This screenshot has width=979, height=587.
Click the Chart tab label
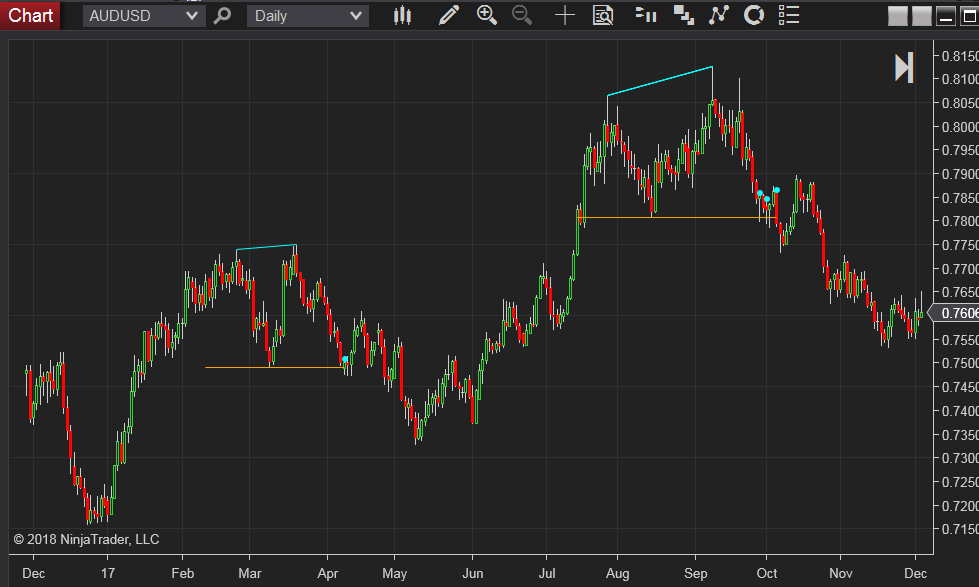[30, 15]
